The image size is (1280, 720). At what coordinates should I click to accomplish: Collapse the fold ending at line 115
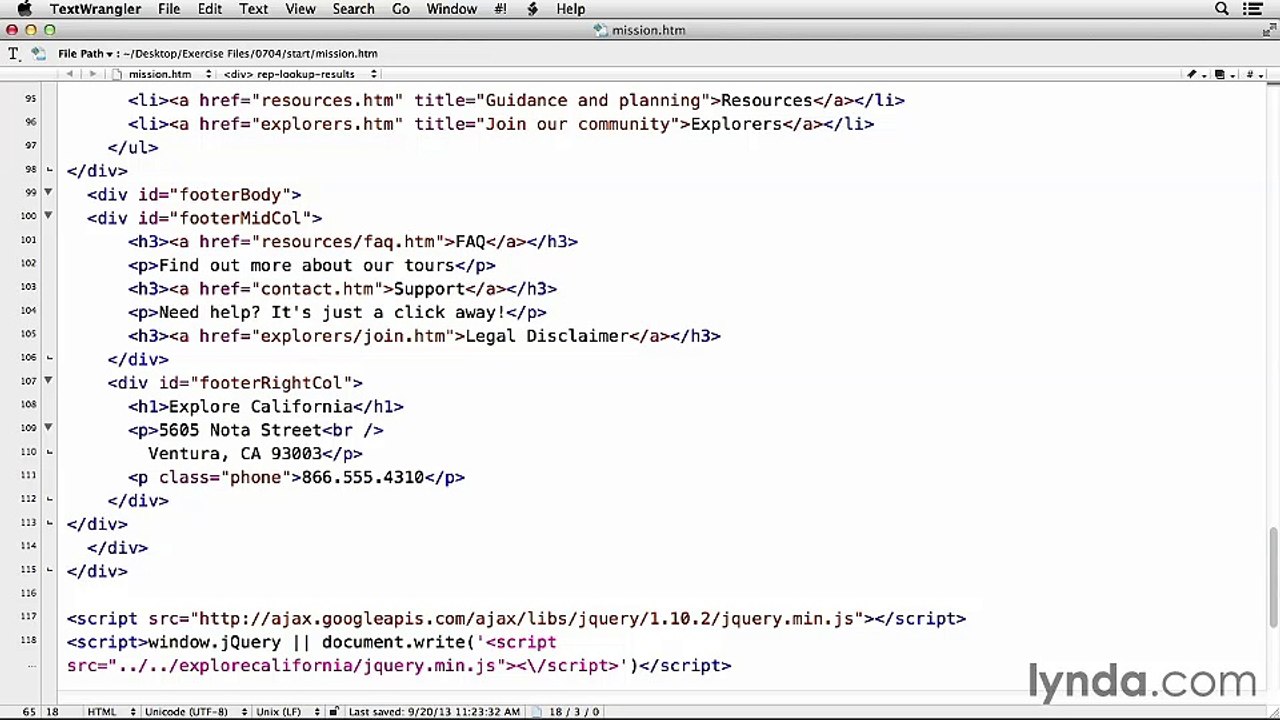[x=48, y=570]
